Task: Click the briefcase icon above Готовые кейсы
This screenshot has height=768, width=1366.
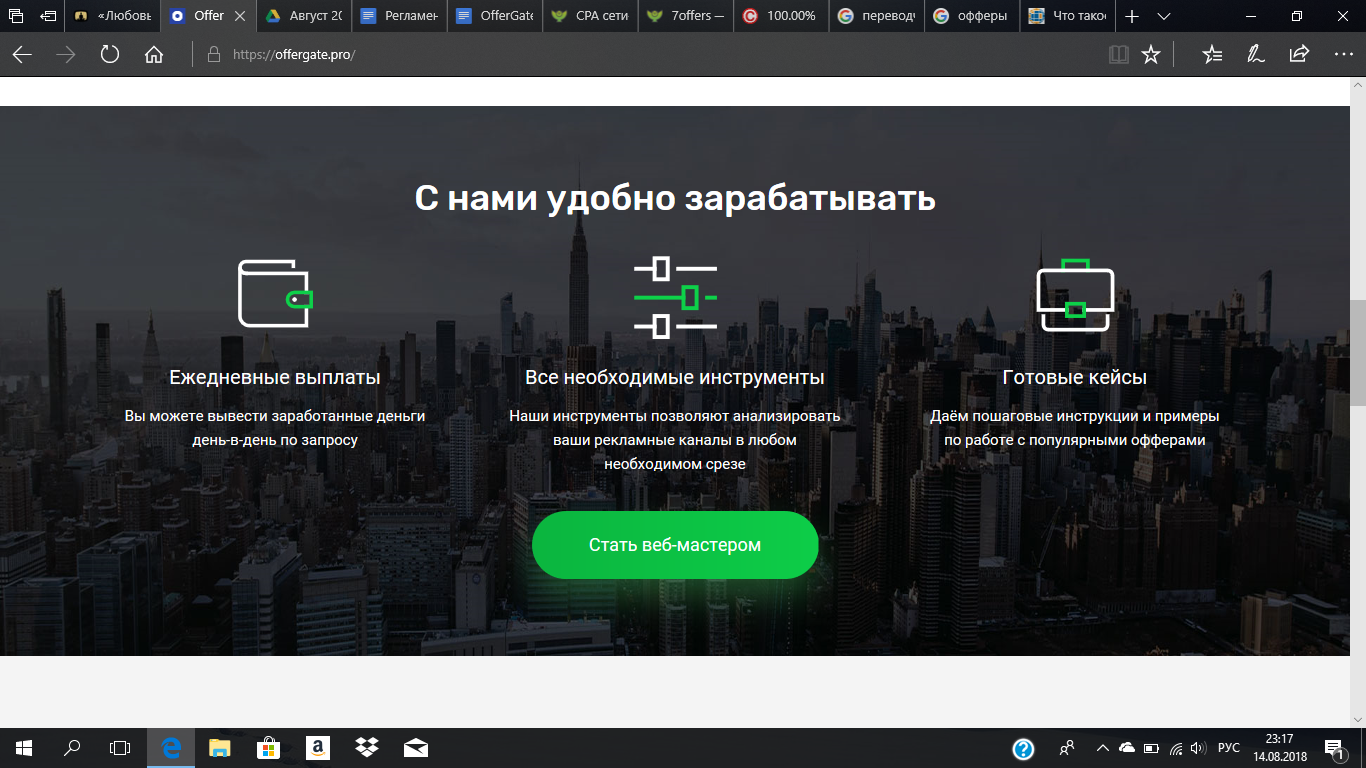Action: [x=1077, y=294]
